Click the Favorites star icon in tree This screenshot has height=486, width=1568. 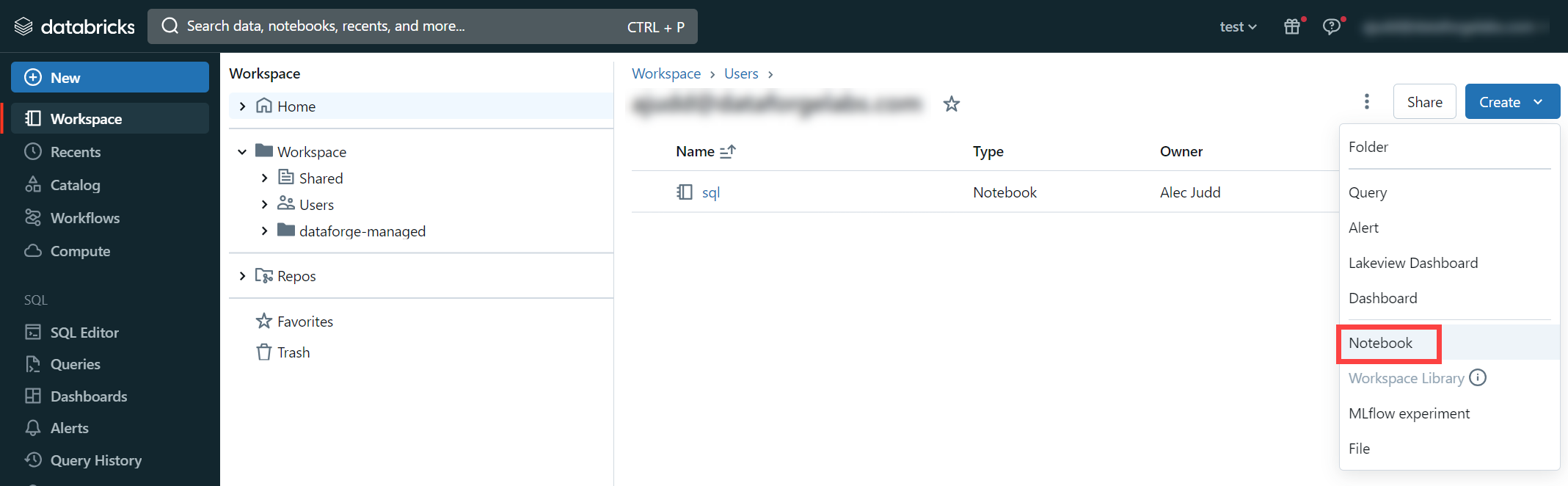coord(264,321)
